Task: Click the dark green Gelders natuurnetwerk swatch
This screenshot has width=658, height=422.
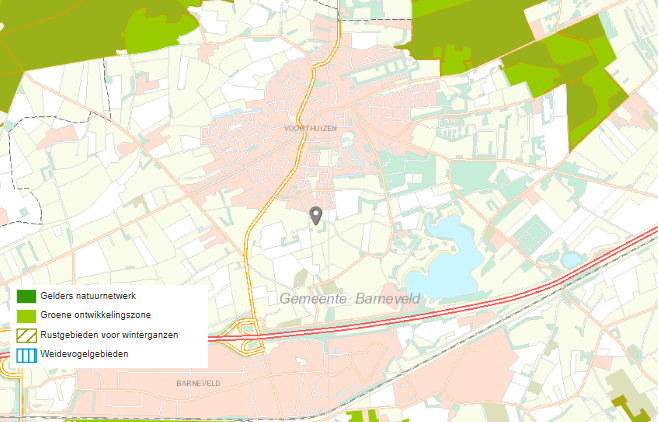Action: coord(27,296)
